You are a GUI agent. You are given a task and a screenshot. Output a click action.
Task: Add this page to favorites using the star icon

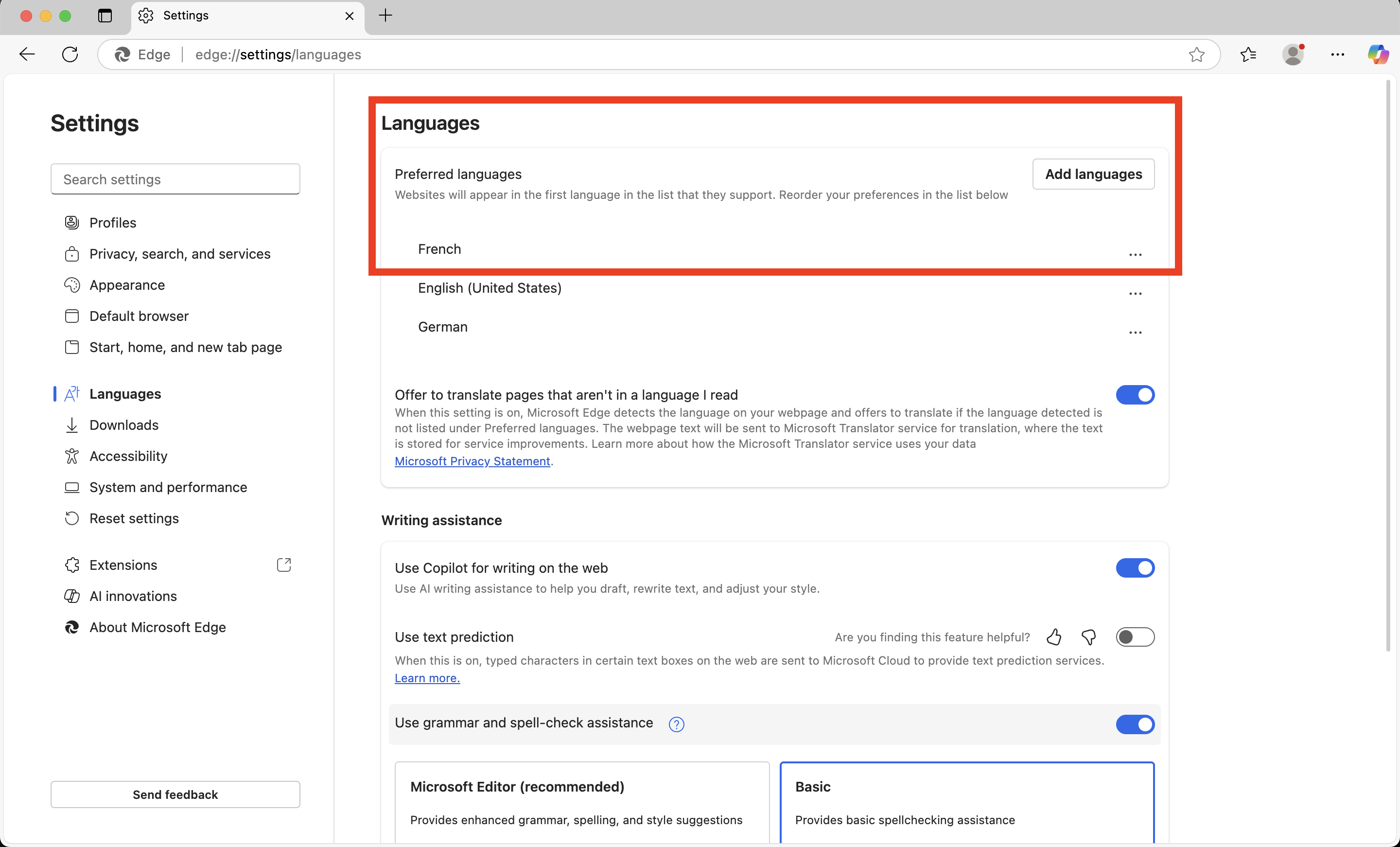pos(1197,54)
